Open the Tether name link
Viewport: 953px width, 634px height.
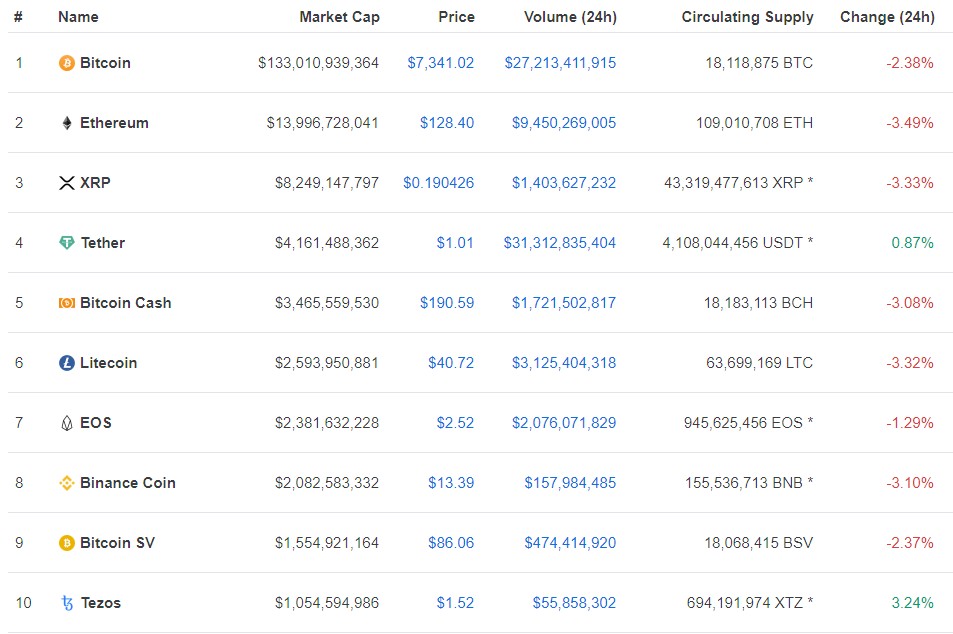coord(103,243)
